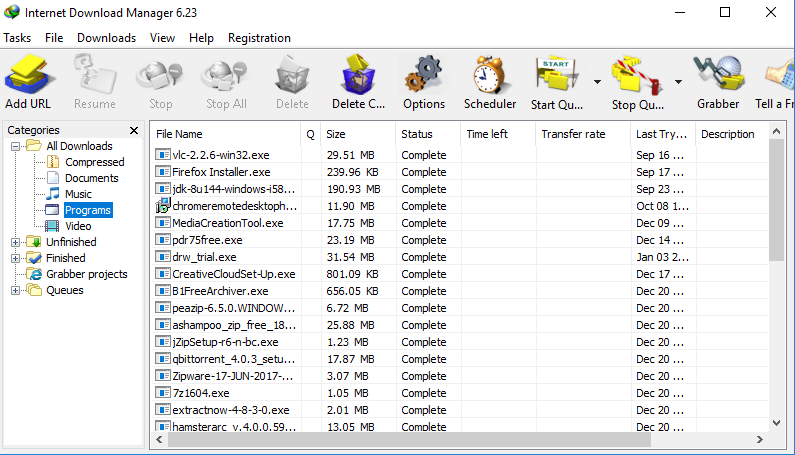Expand the Unfinished tree node
This screenshot has width=795, height=455.
[x=15, y=242]
